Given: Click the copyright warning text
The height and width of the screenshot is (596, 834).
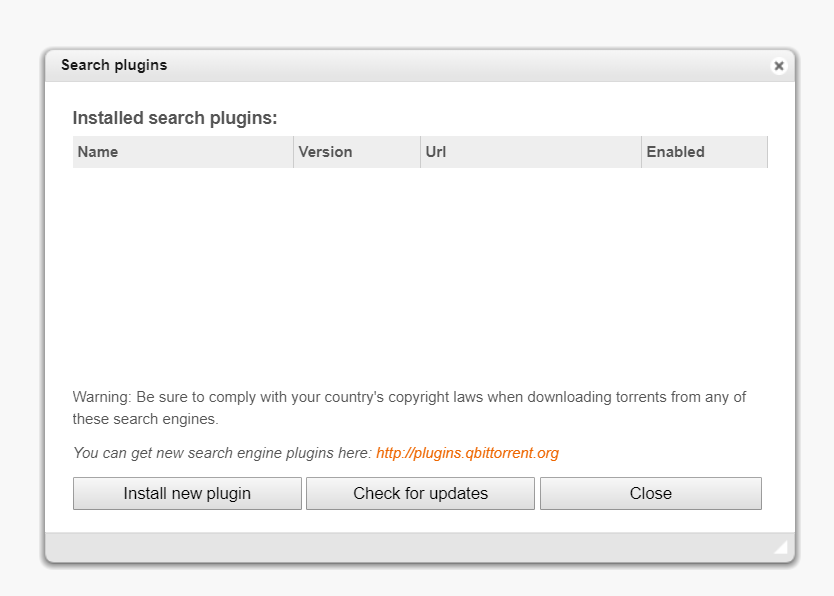Looking at the screenshot, I should pos(410,408).
